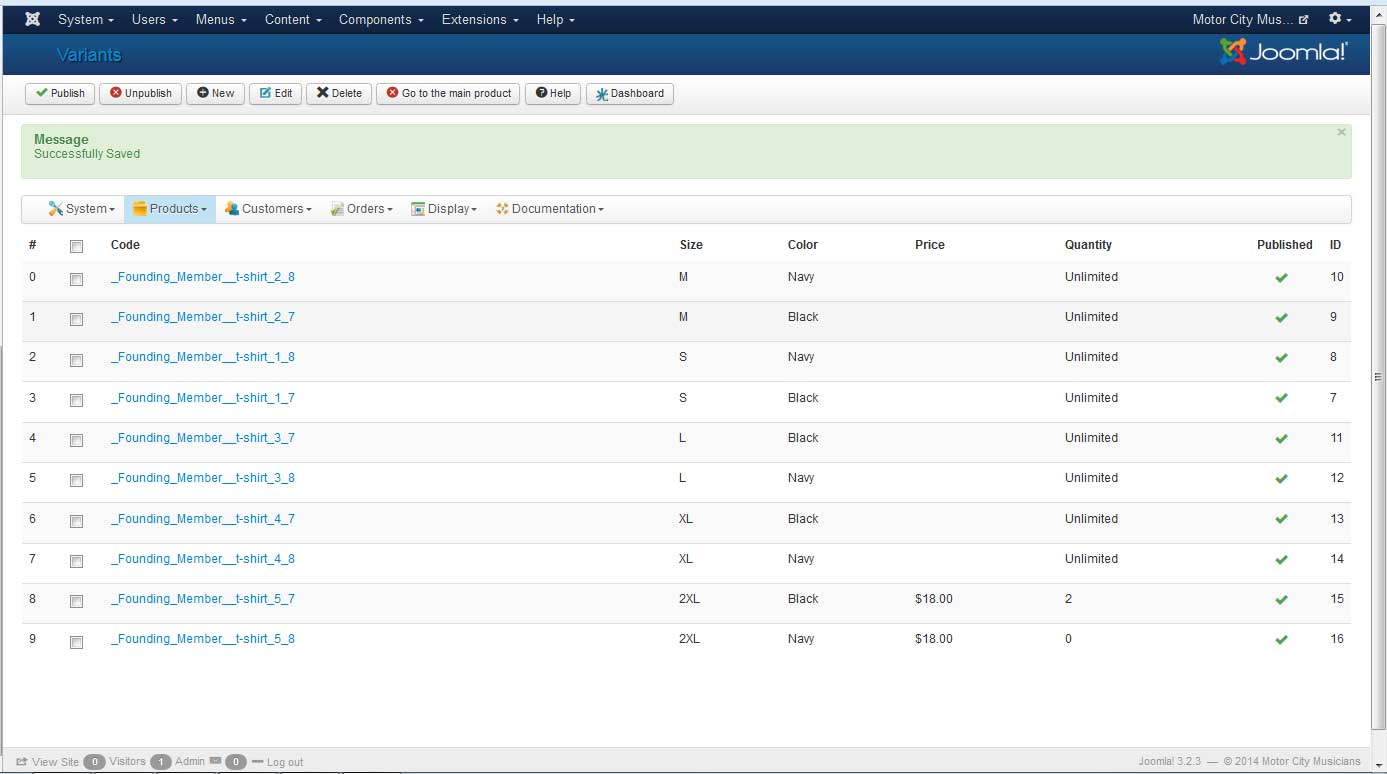Open the Menus menu in top bar
The height and width of the screenshot is (774, 1387).
pos(221,19)
